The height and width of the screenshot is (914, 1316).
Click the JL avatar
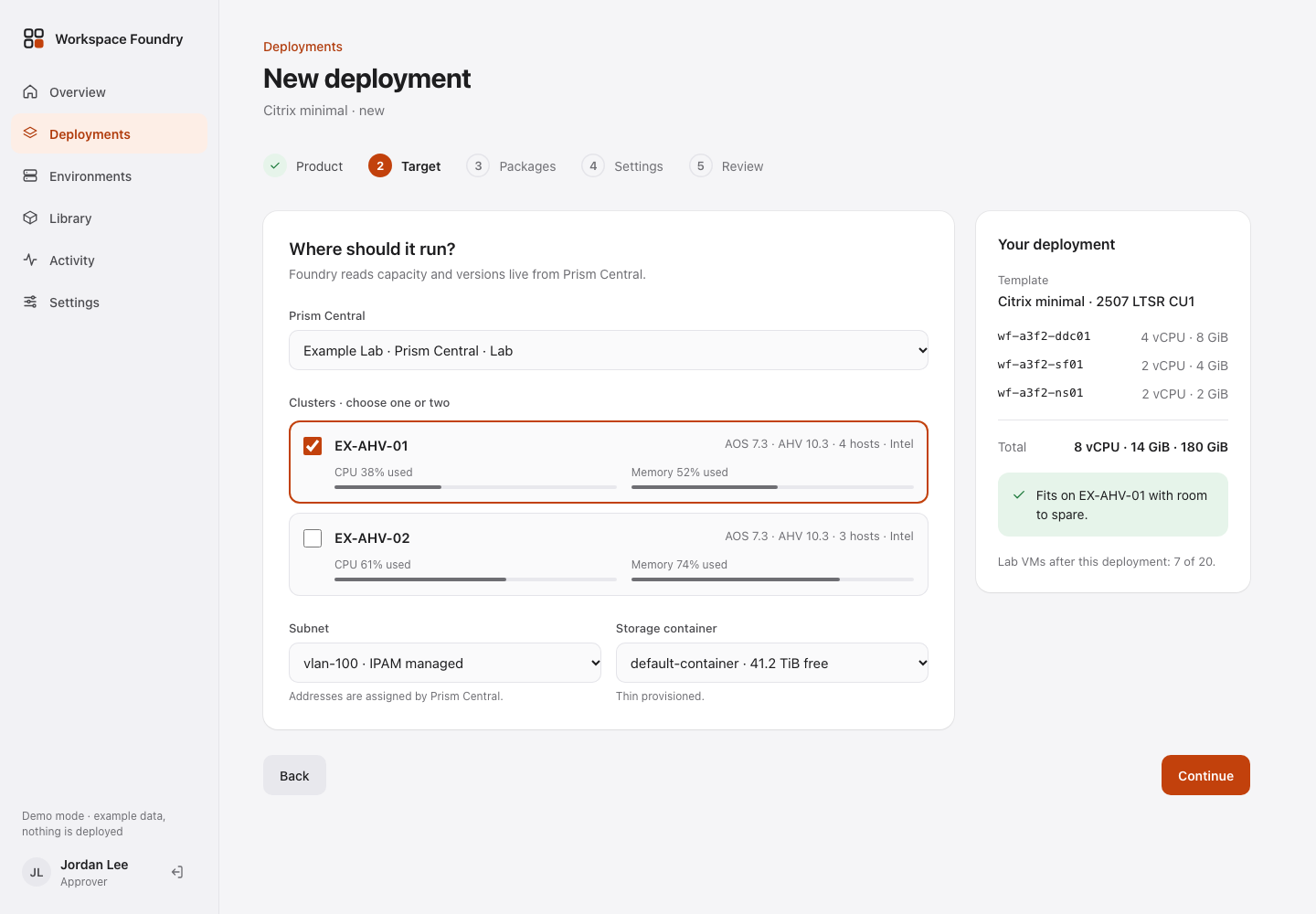[x=37, y=872]
